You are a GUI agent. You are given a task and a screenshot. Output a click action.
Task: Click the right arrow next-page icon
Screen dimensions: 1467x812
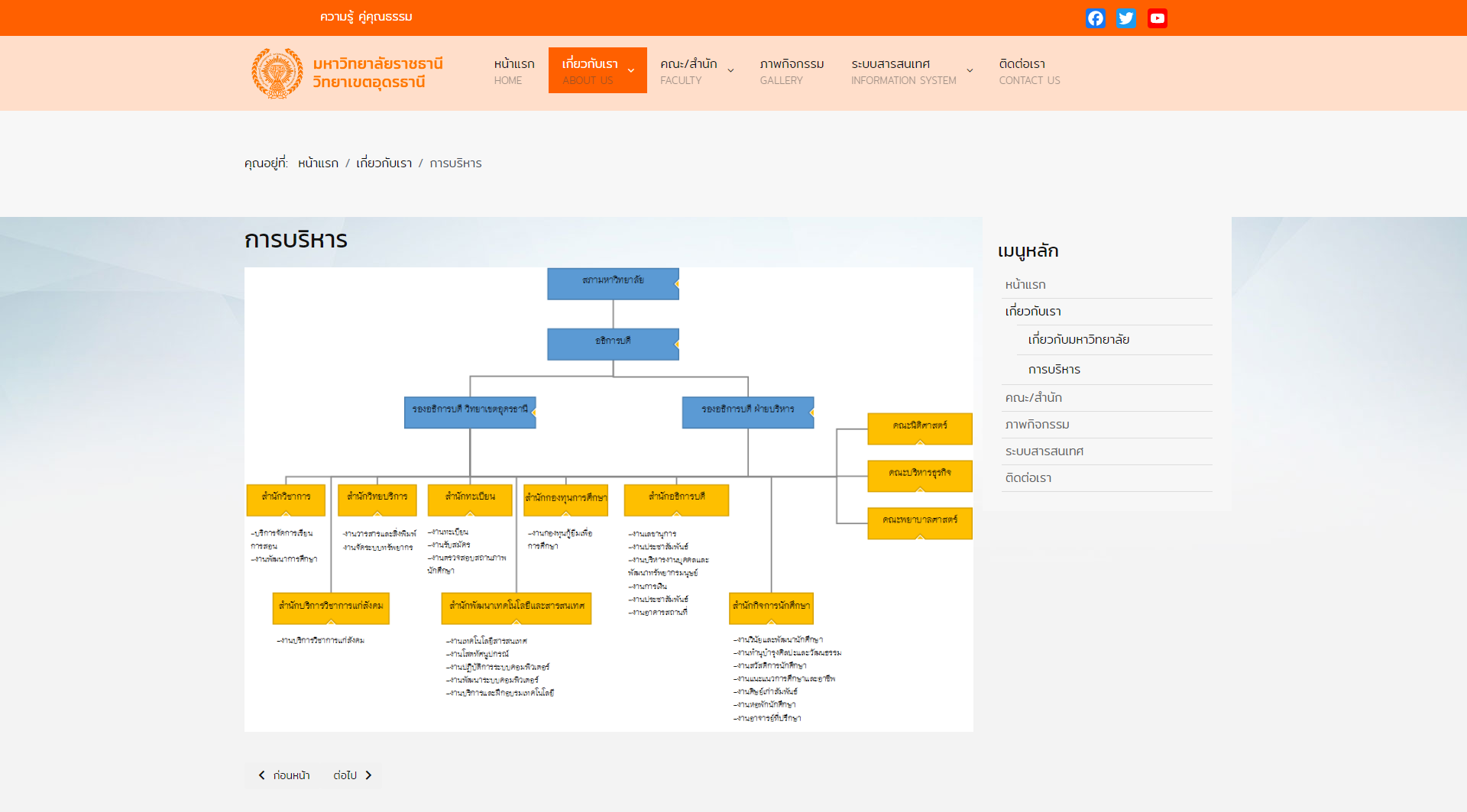368,775
